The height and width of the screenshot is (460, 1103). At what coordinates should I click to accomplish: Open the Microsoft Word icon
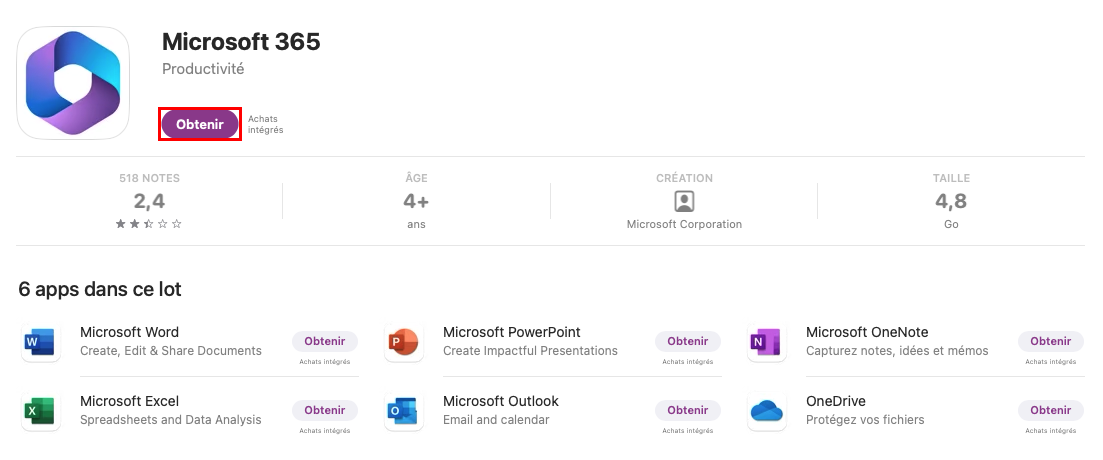(x=40, y=342)
